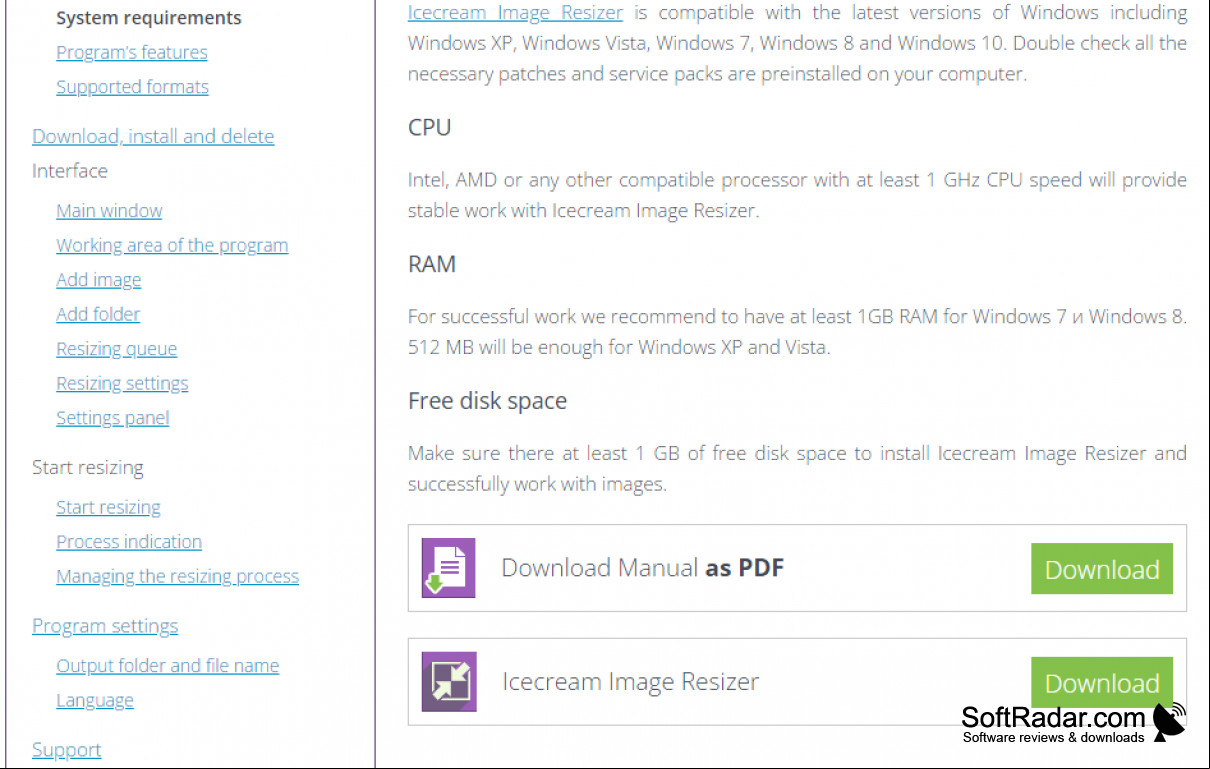This screenshot has height=769, width=1210.
Task: View the Resizing settings topic
Action: (122, 383)
